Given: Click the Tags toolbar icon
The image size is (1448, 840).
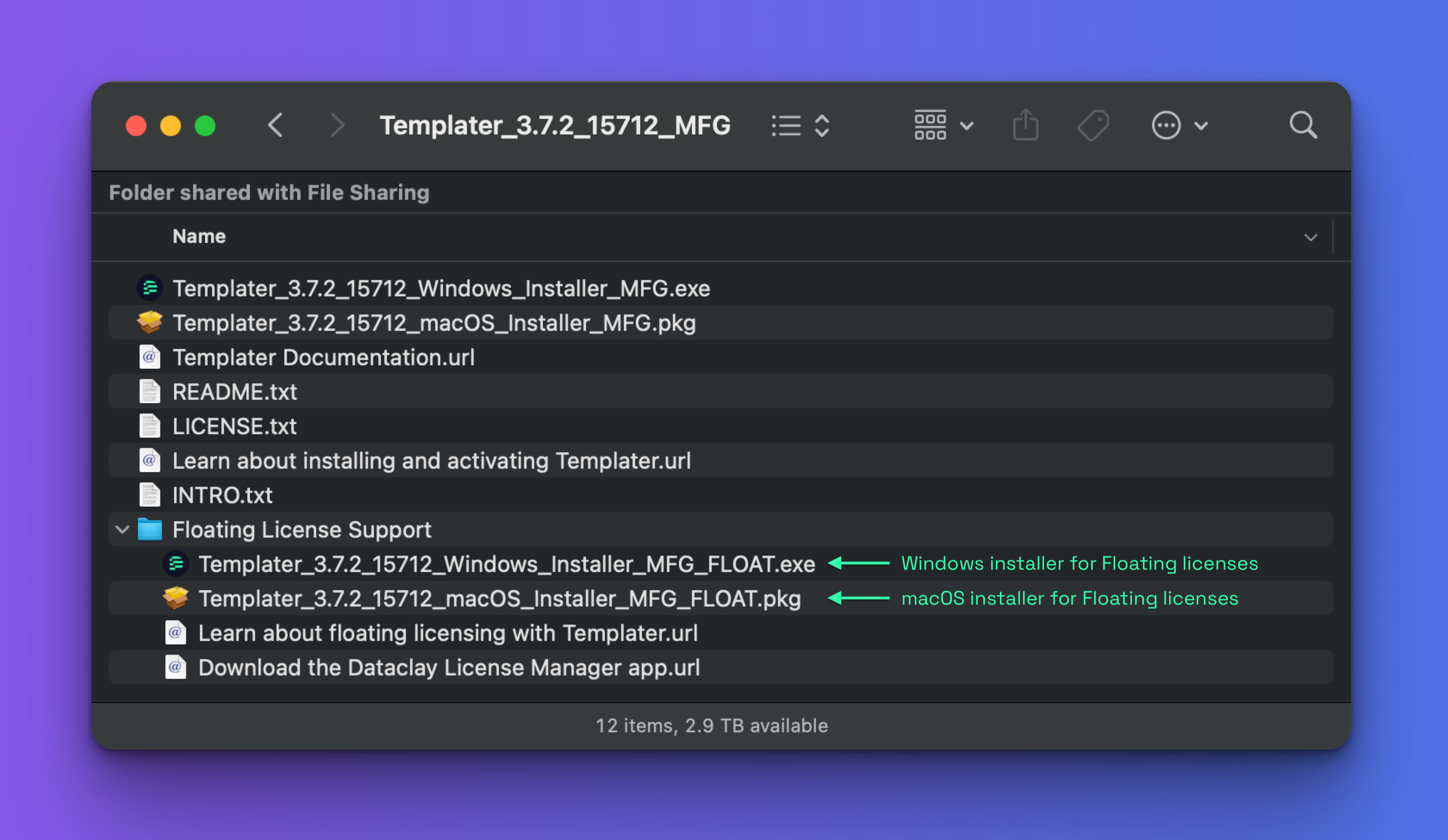Looking at the screenshot, I should click(1093, 125).
